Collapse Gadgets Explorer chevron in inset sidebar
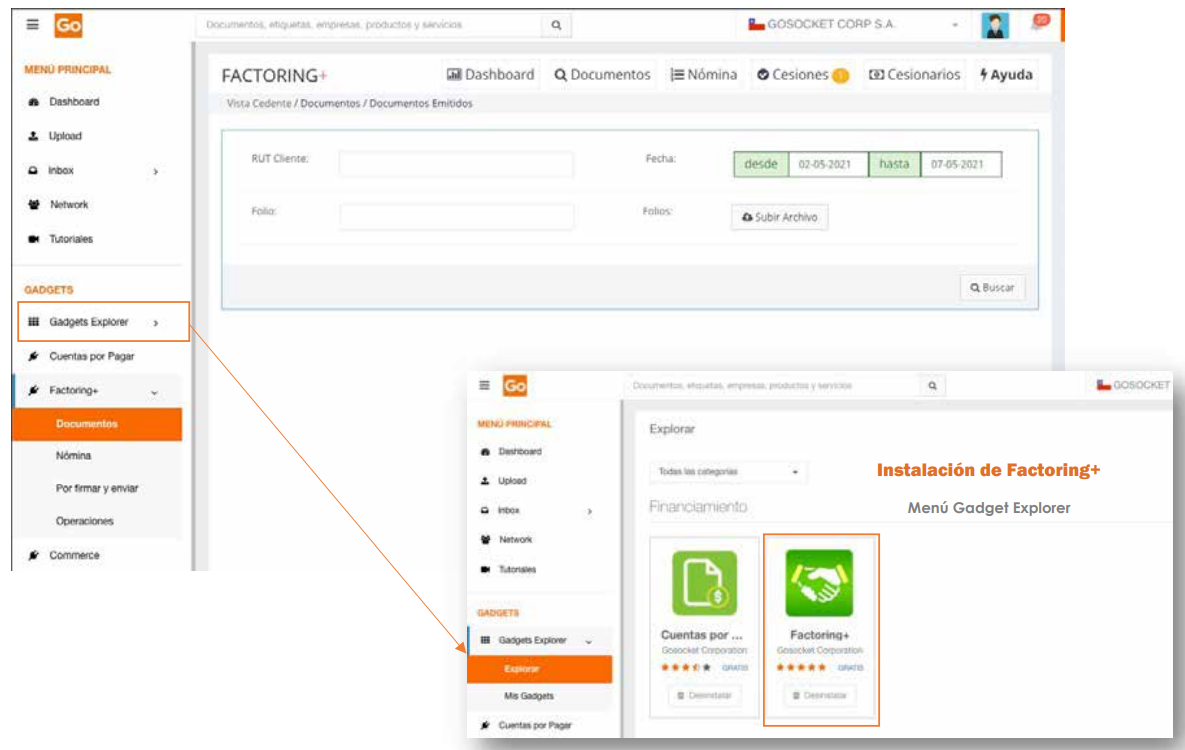The width and height of the screenshot is (1185, 750). (x=589, y=641)
